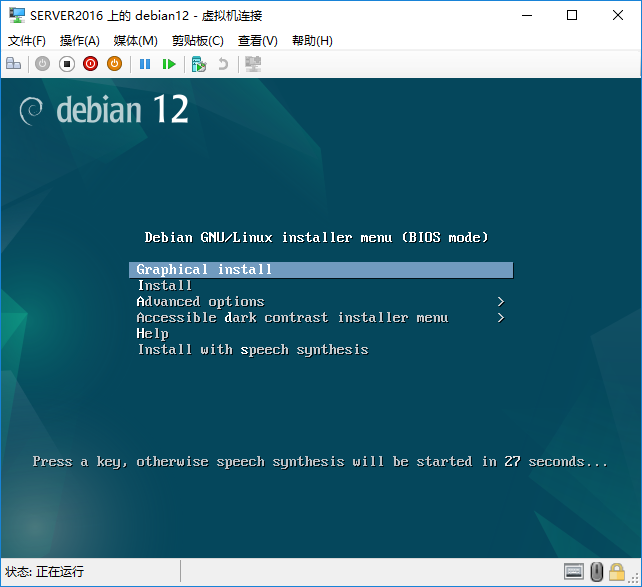Open the 文件(F) menu

click(x=27, y=41)
